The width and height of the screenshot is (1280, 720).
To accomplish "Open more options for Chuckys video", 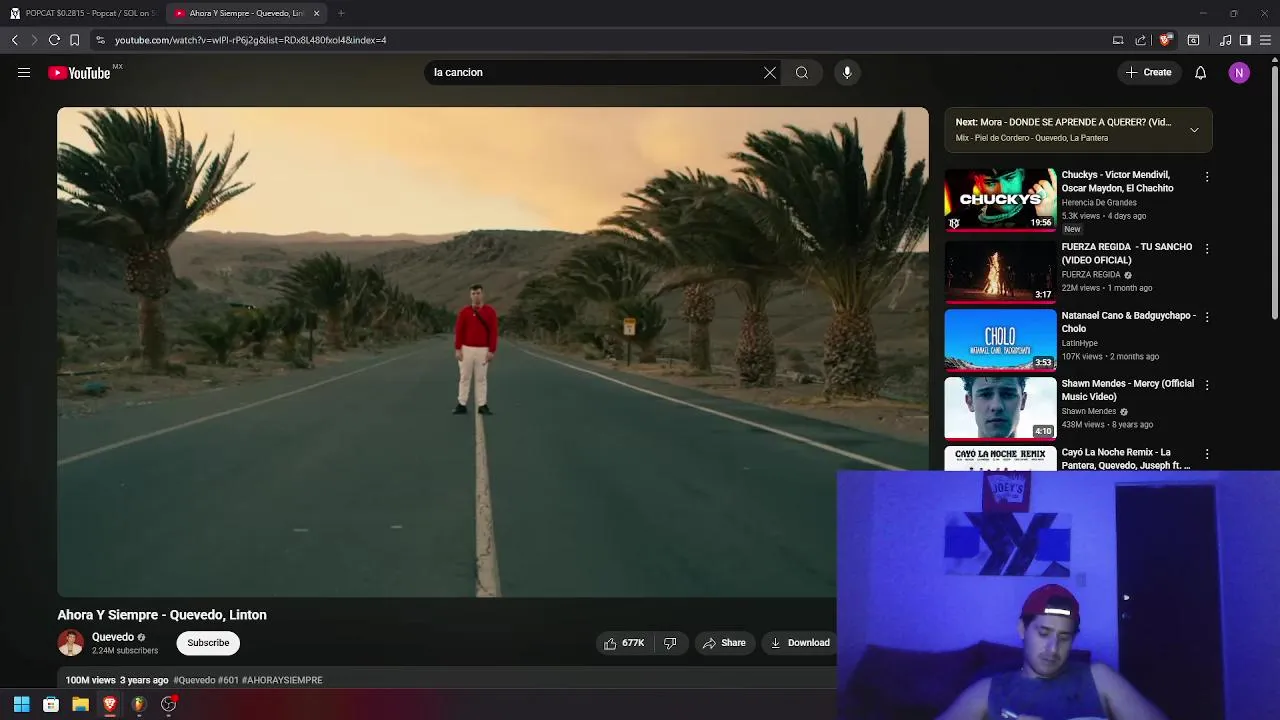I will tap(1207, 177).
